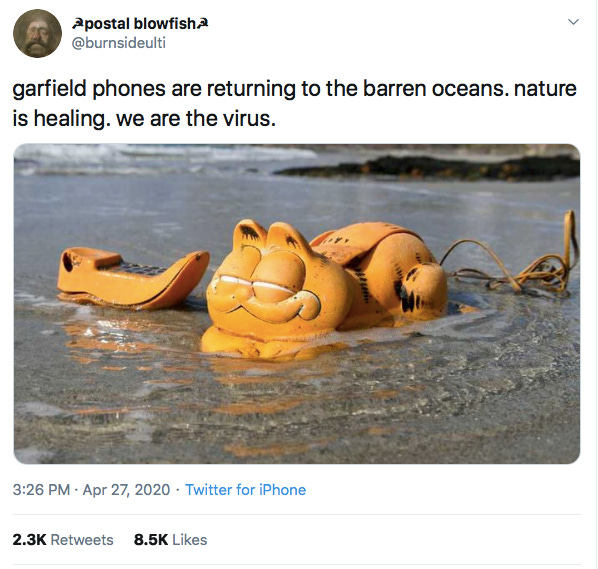
Task: Open the 'postal blowfish' display name
Action: [x=140, y=24]
